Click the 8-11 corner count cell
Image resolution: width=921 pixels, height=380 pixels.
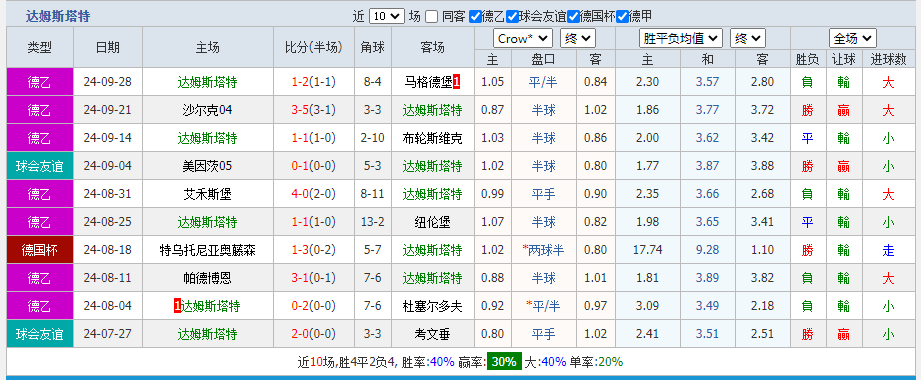tap(373, 194)
